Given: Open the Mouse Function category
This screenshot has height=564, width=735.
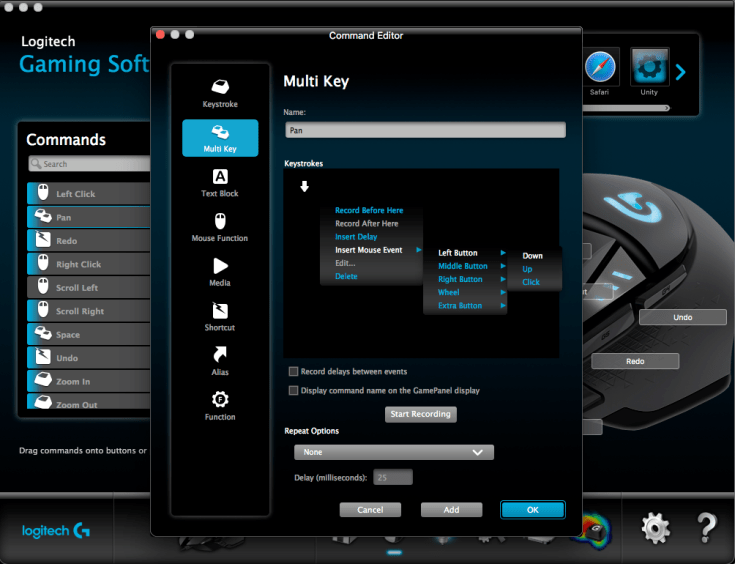Looking at the screenshot, I should tap(220, 222).
